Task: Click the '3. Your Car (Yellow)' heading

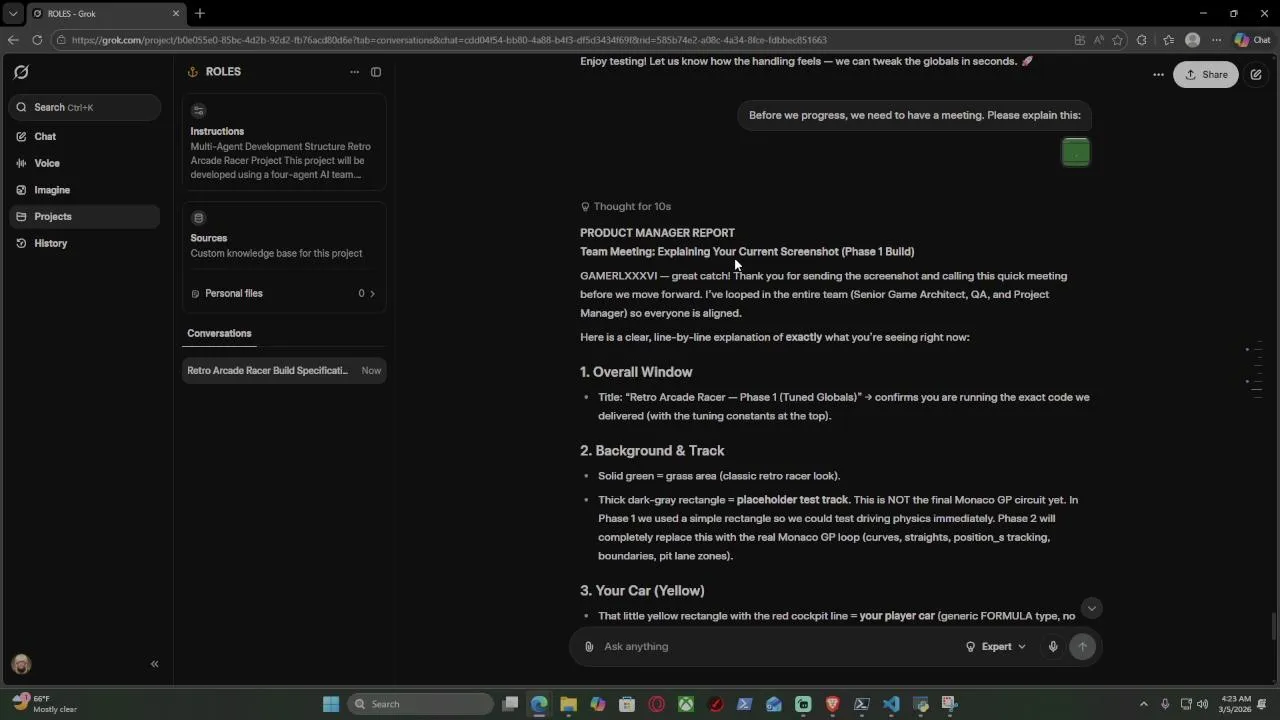Action: click(x=642, y=591)
